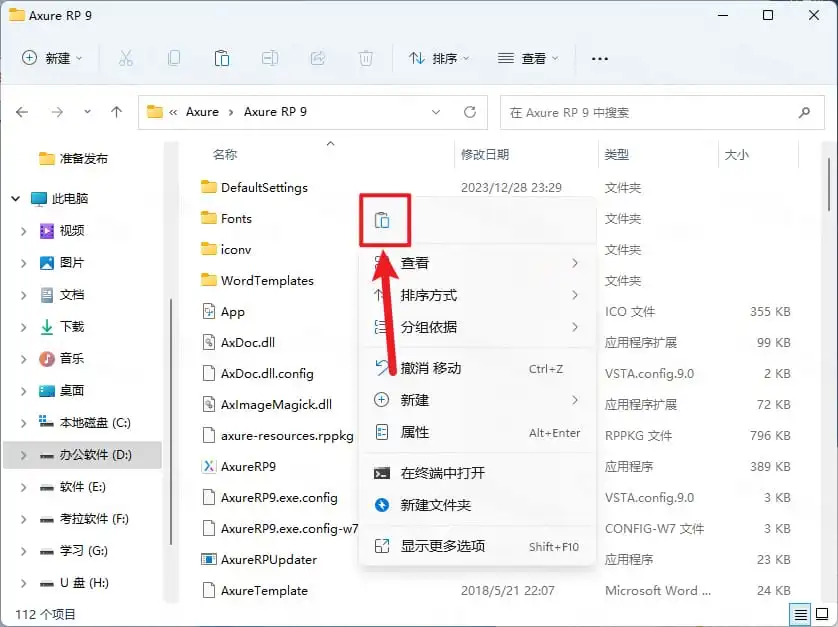
Task: Open the AxureRP9 application file
Action: [249, 467]
